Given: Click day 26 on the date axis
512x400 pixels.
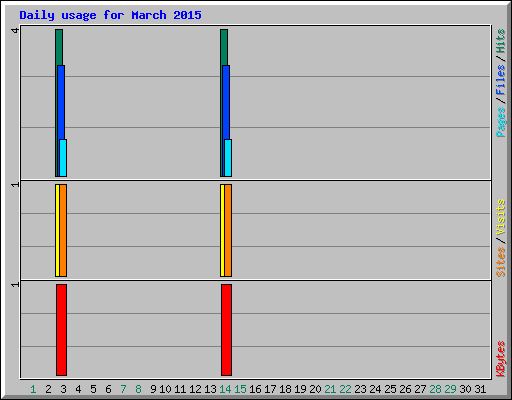Looking at the screenshot, I should [405, 389].
